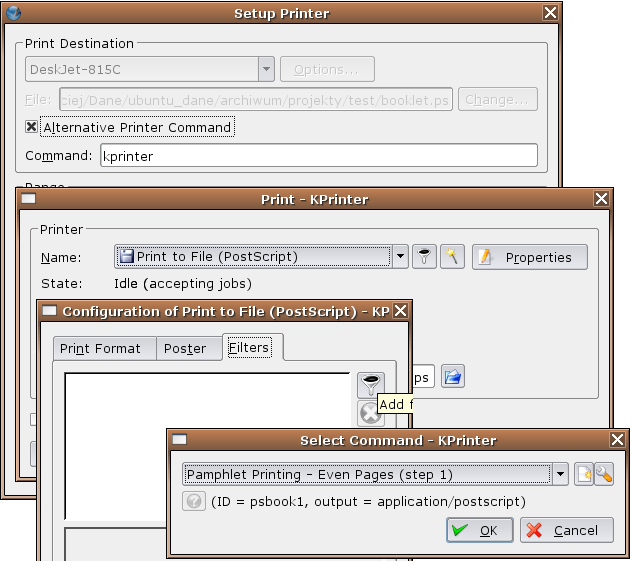Screen dimensions: 633x561
Task: Click the Change... button next to File
Action: [x=498, y=99]
